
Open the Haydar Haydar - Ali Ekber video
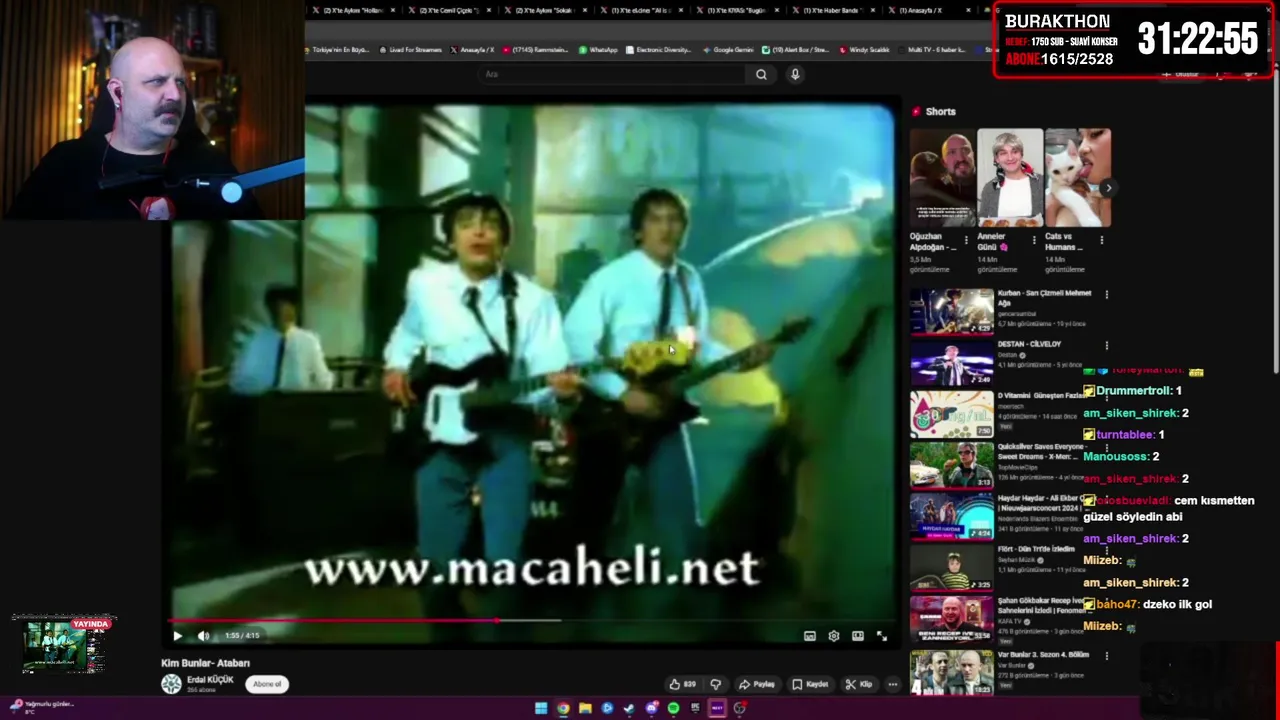[952, 516]
